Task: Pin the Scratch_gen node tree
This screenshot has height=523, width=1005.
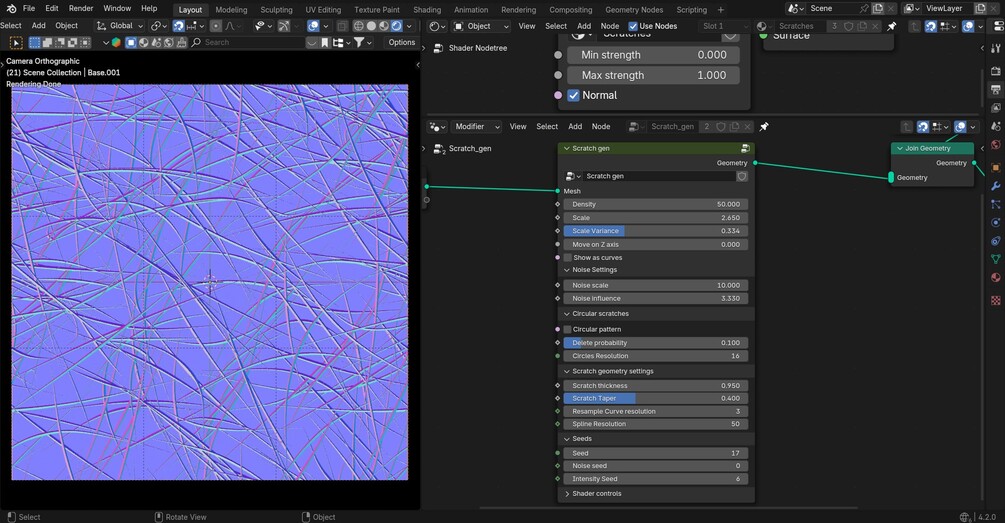Action: click(764, 127)
